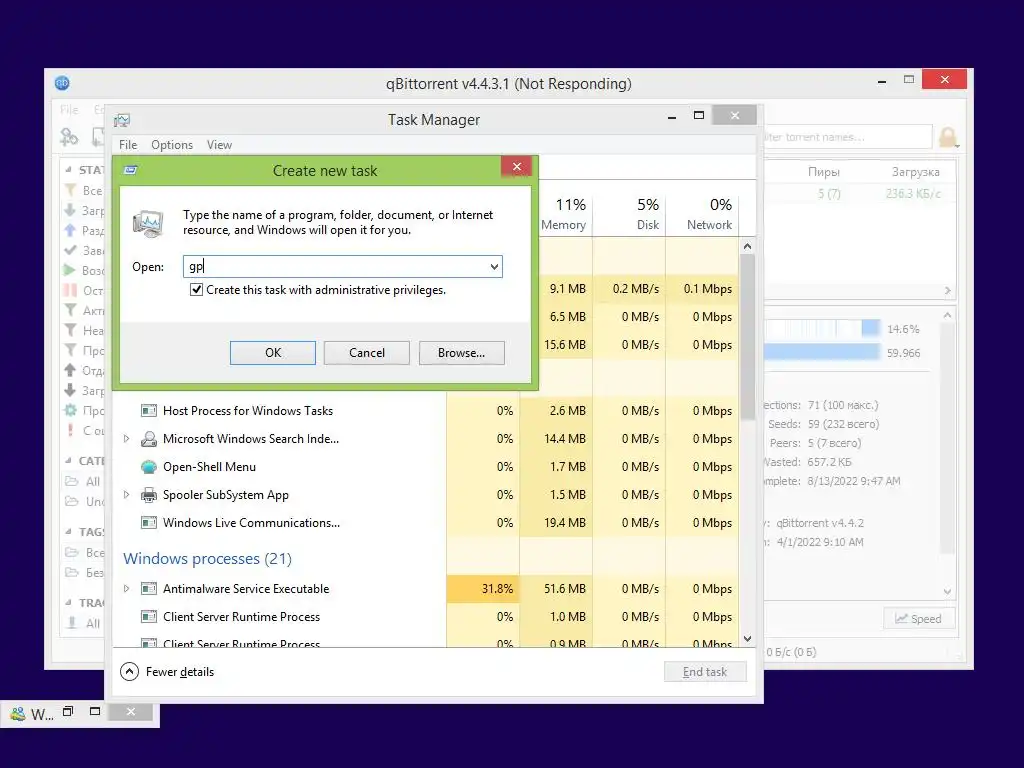
Task: Click the lock icon in qBittorrent toolbar
Action: click(x=948, y=137)
